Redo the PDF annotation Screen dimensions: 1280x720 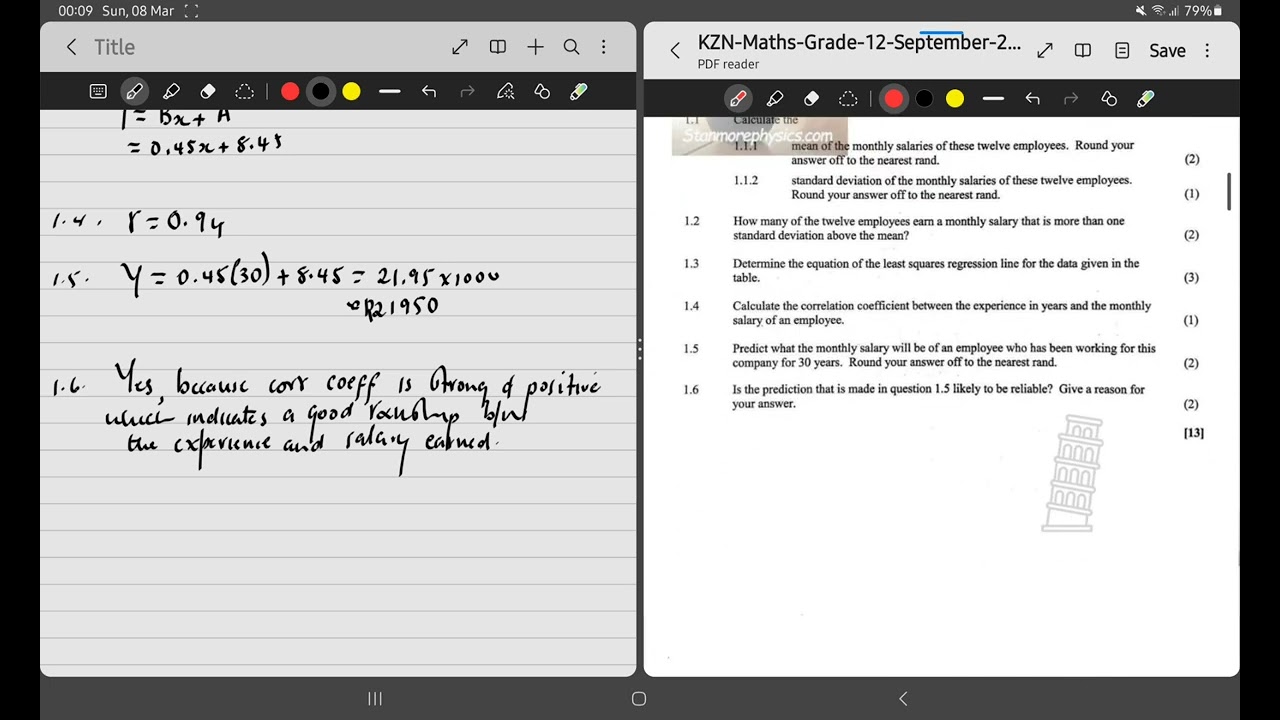(1071, 98)
